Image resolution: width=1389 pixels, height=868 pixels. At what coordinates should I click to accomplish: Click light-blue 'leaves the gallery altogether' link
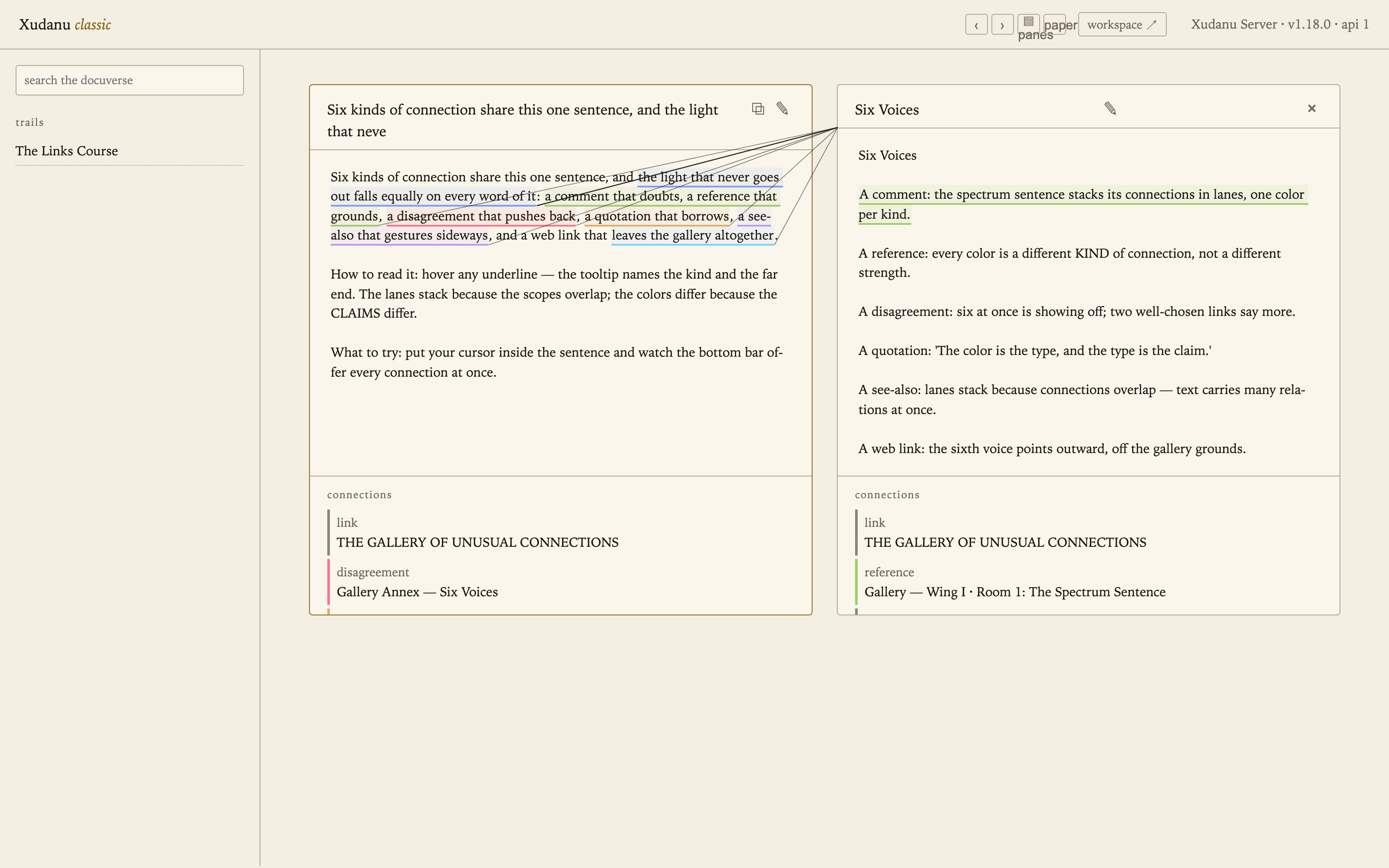coord(692,235)
